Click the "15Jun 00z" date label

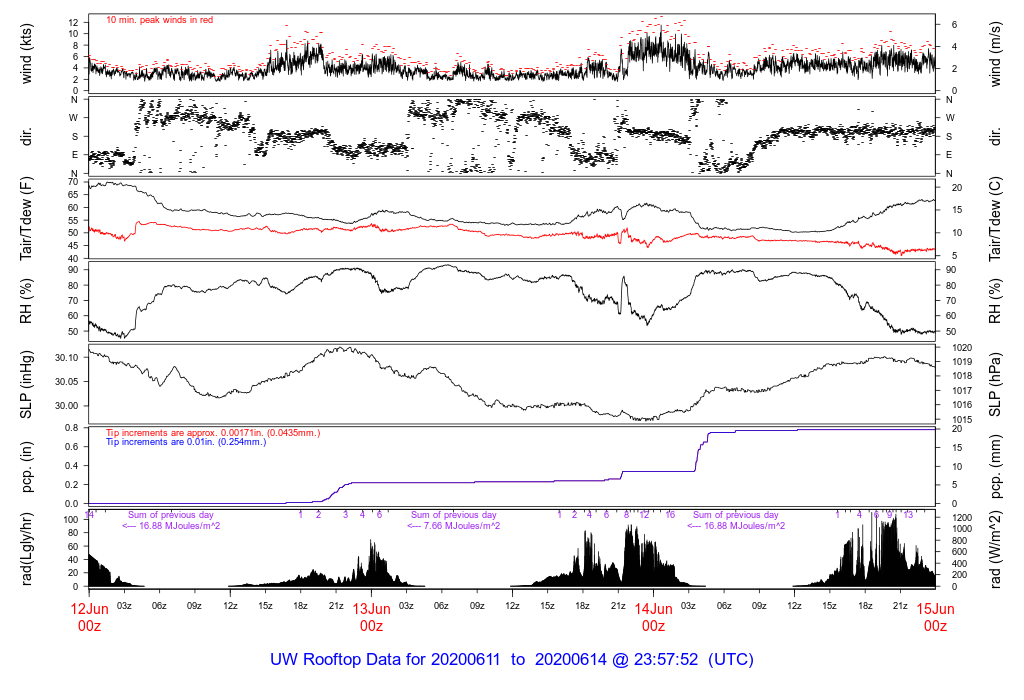pos(935,618)
